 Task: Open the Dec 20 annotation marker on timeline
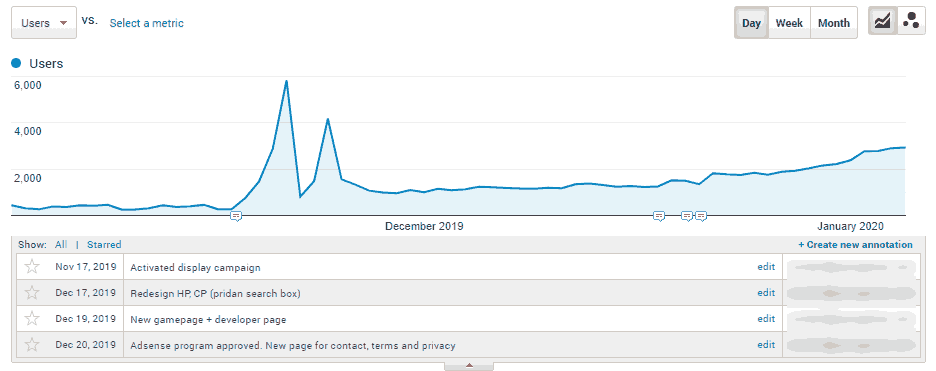pos(701,216)
